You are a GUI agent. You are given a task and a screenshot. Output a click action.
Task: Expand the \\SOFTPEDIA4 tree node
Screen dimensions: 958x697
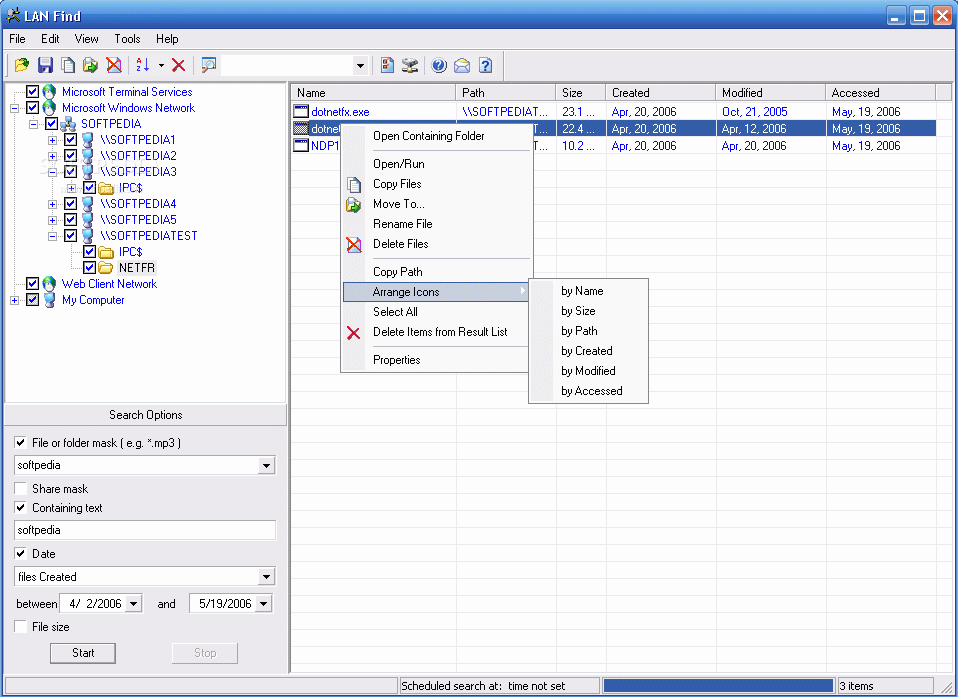point(52,205)
